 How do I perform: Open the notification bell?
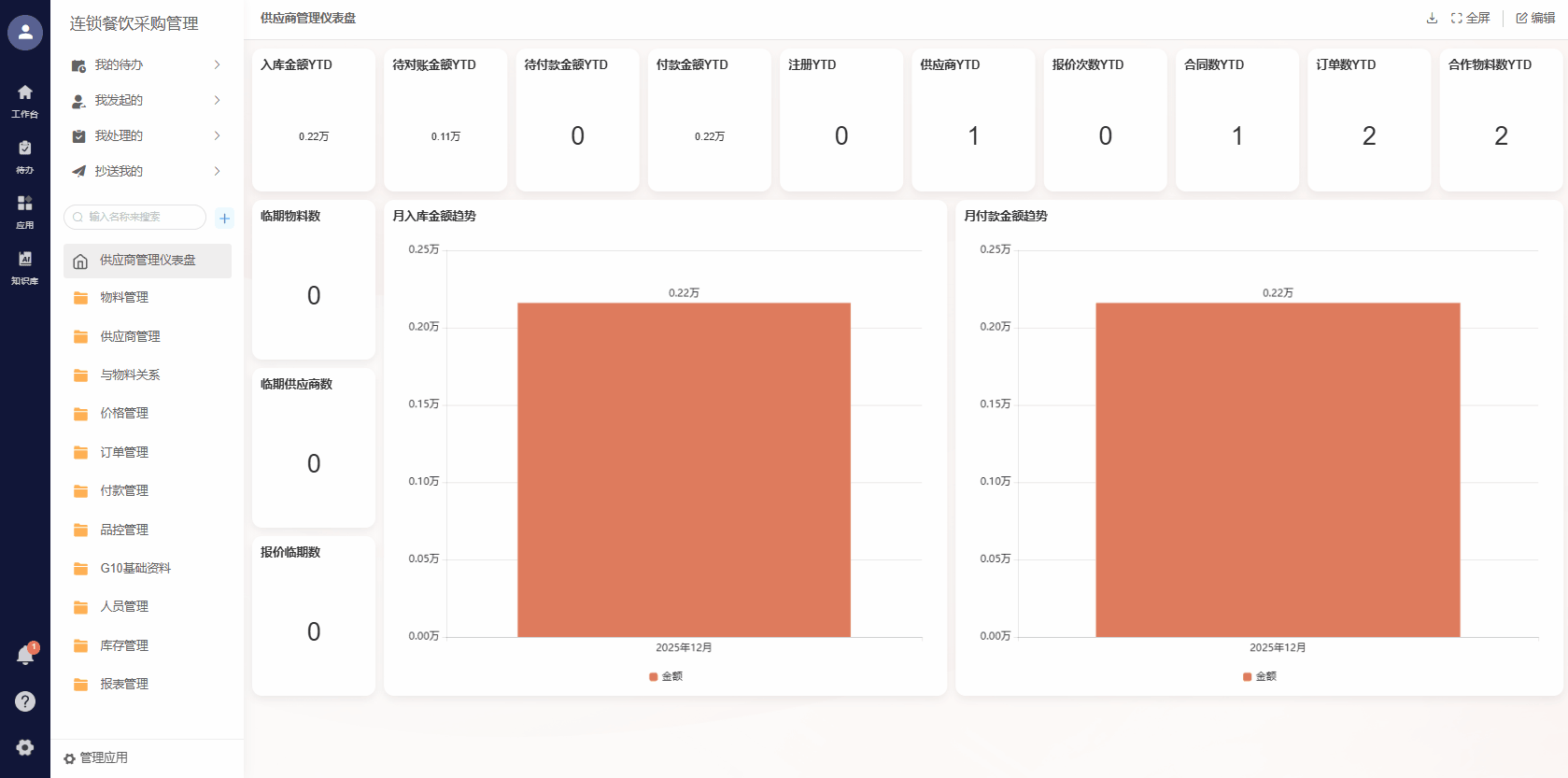pos(25,656)
